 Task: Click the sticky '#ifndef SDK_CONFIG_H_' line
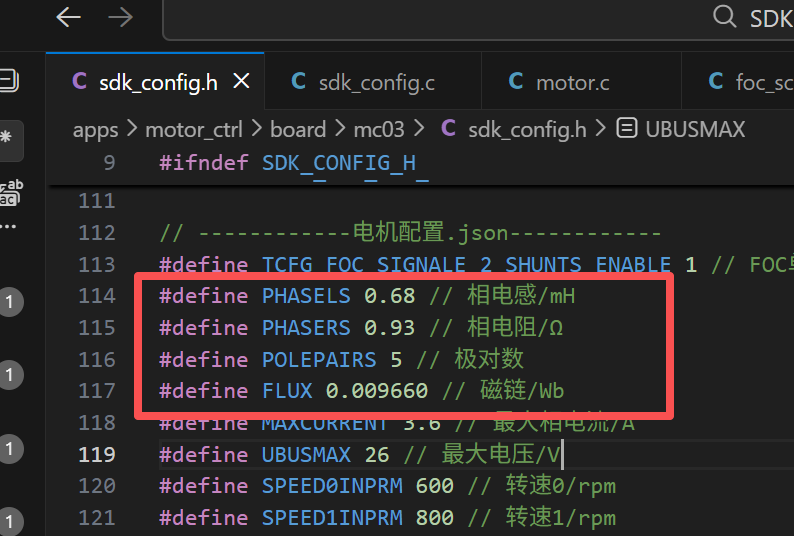(294, 164)
